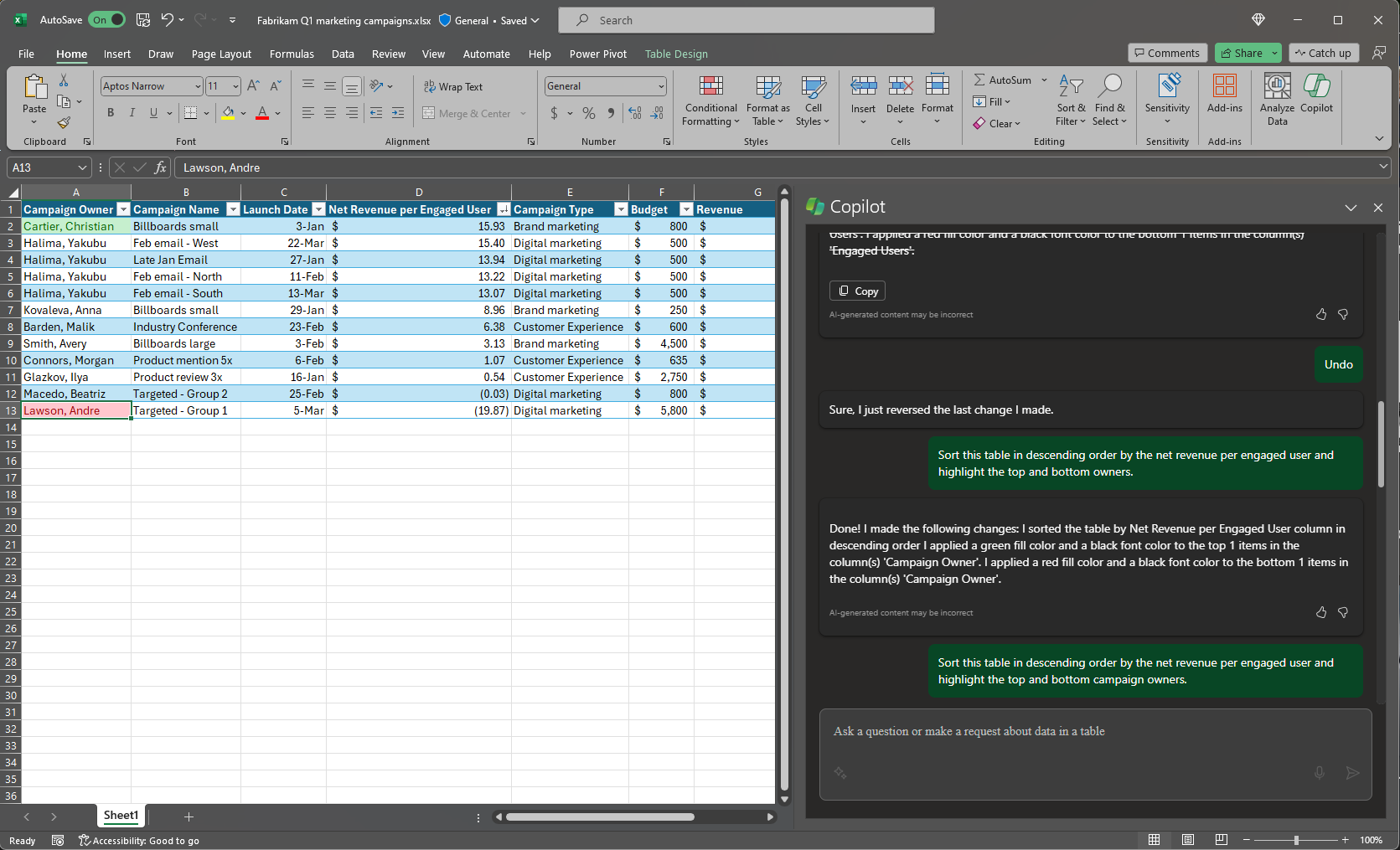The image size is (1400, 850).
Task: Click Decrease Font Size icon
Action: point(275,85)
